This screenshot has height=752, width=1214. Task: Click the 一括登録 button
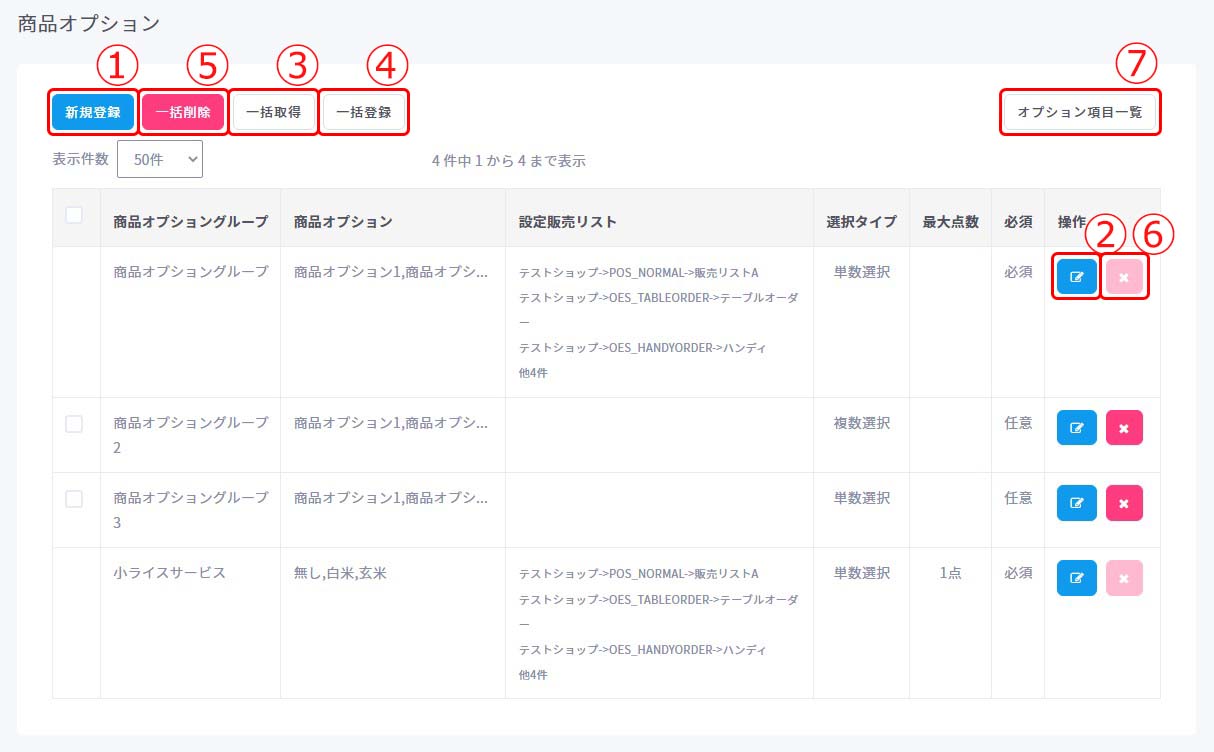coord(364,112)
